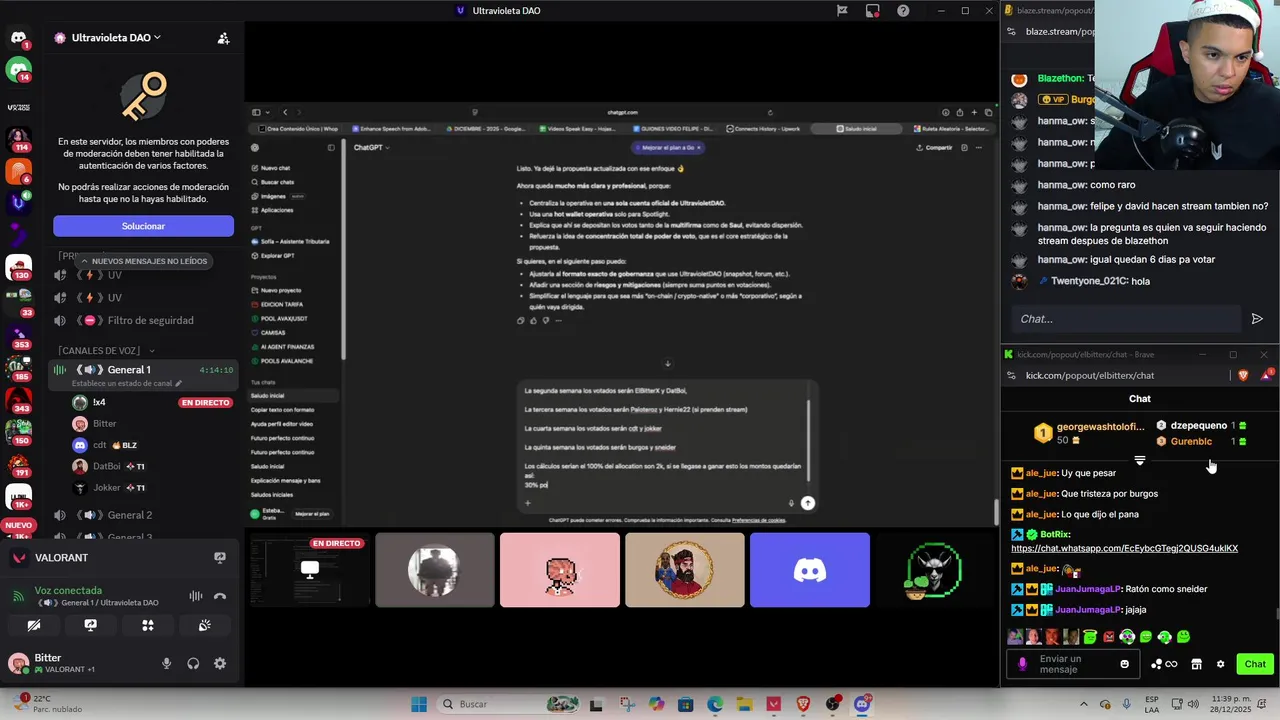
Task: Open Discord direct messages home icon
Action: click(18, 38)
